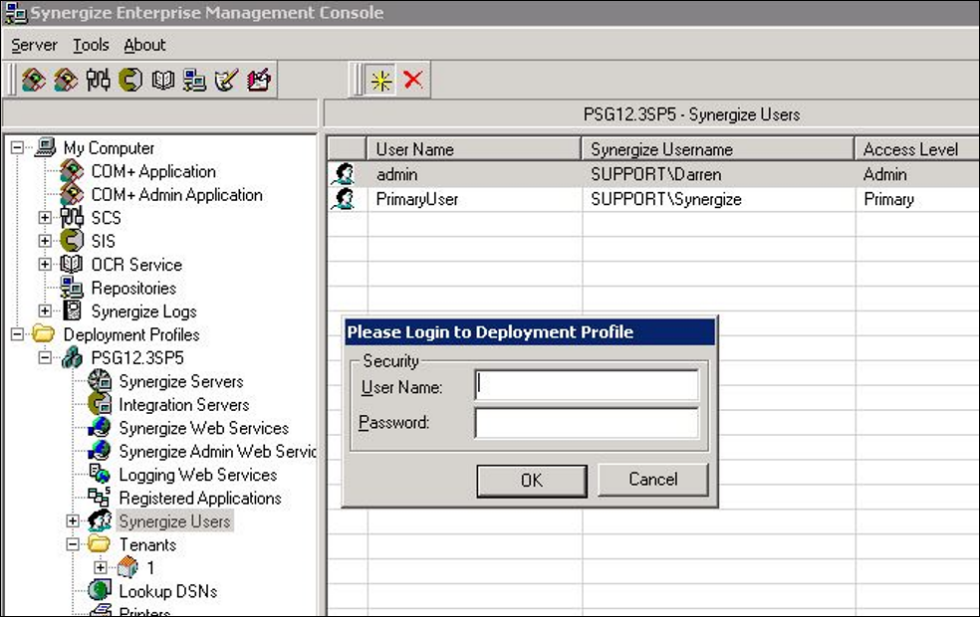Click the Synergize Logs icon in the tree
Screen dimensions: 980x617
point(72,311)
